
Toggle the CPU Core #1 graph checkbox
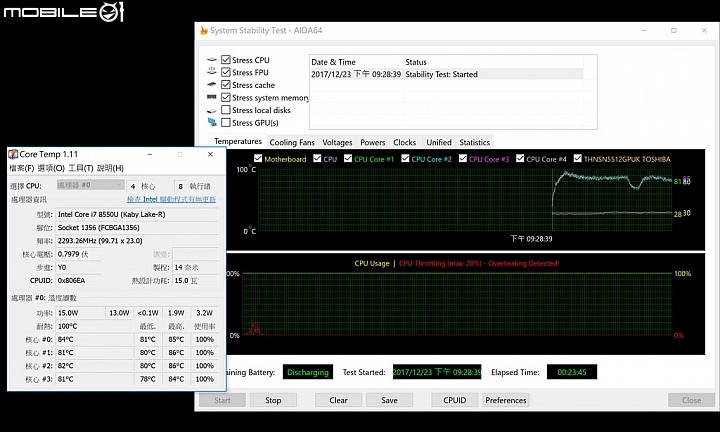click(x=348, y=158)
